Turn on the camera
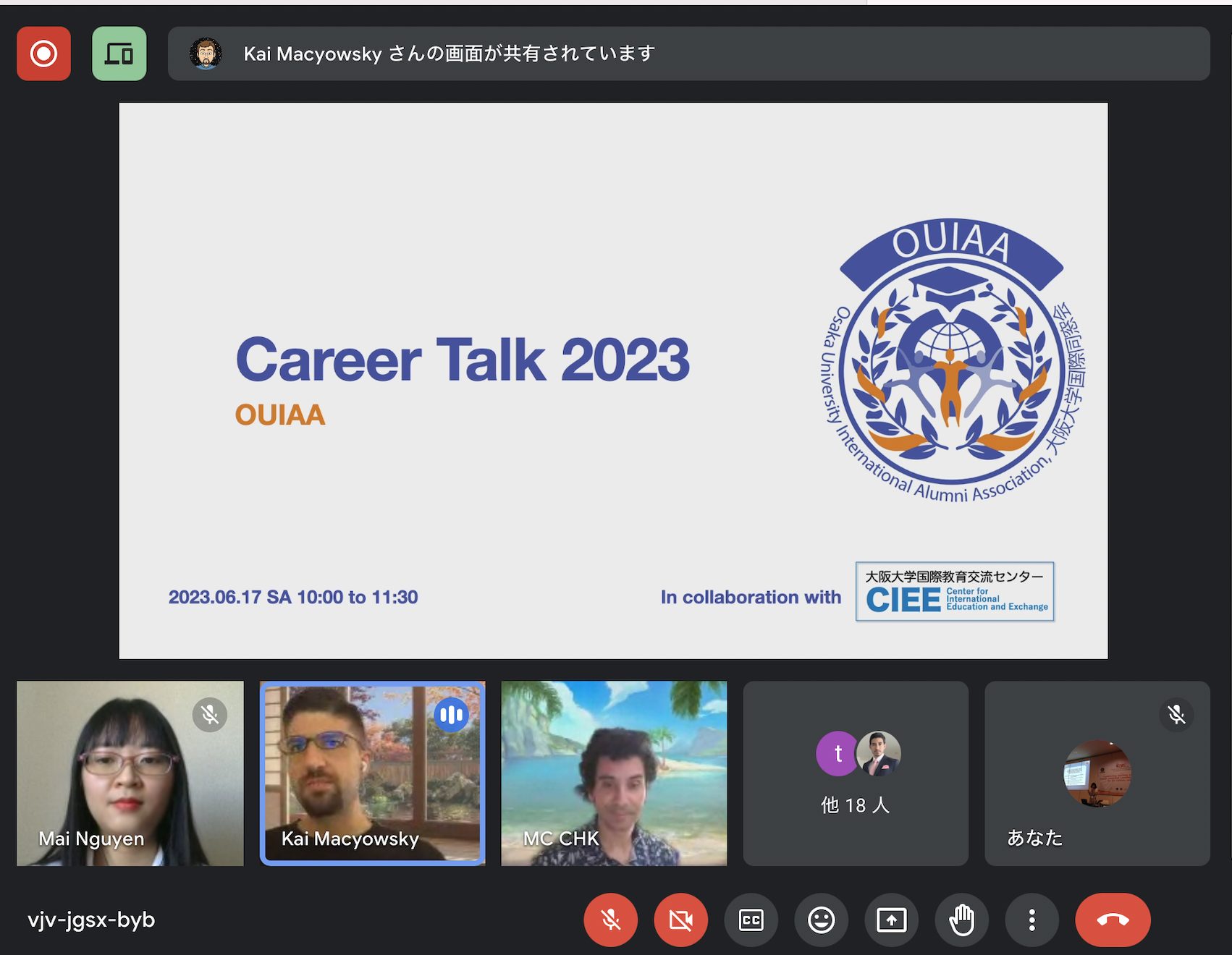 point(680,920)
